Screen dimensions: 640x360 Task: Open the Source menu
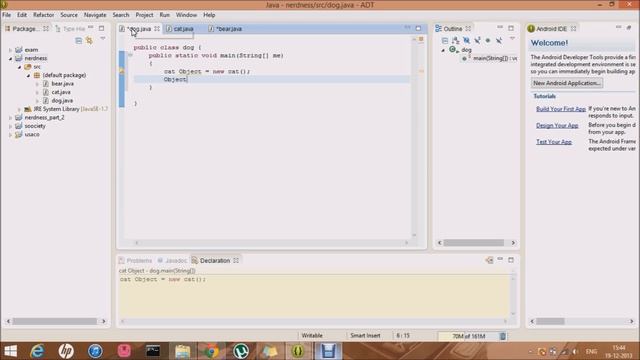click(69, 15)
